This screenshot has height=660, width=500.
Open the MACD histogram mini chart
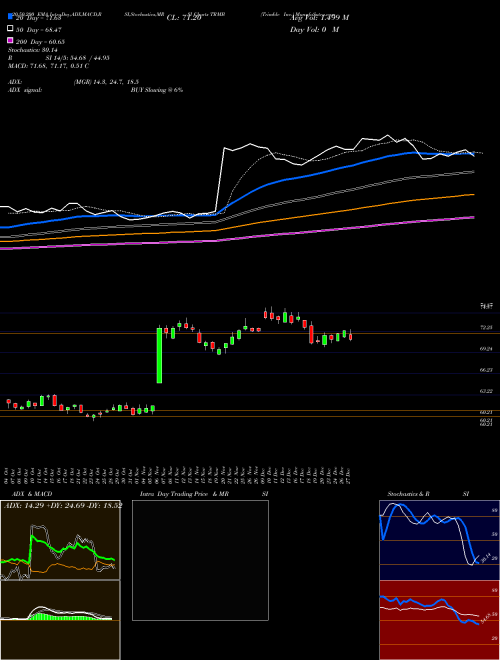tap(60, 620)
